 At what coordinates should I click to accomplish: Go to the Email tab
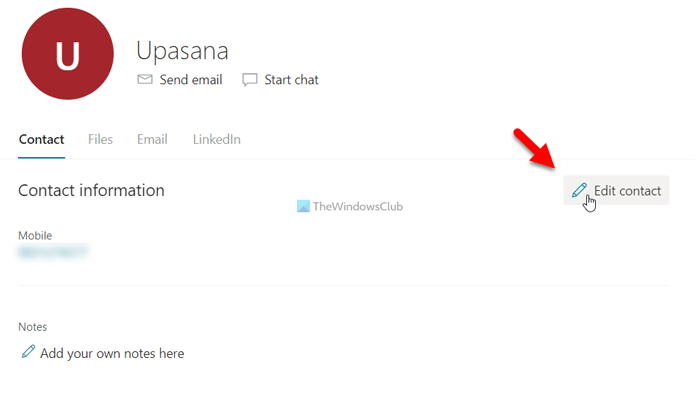(152, 140)
